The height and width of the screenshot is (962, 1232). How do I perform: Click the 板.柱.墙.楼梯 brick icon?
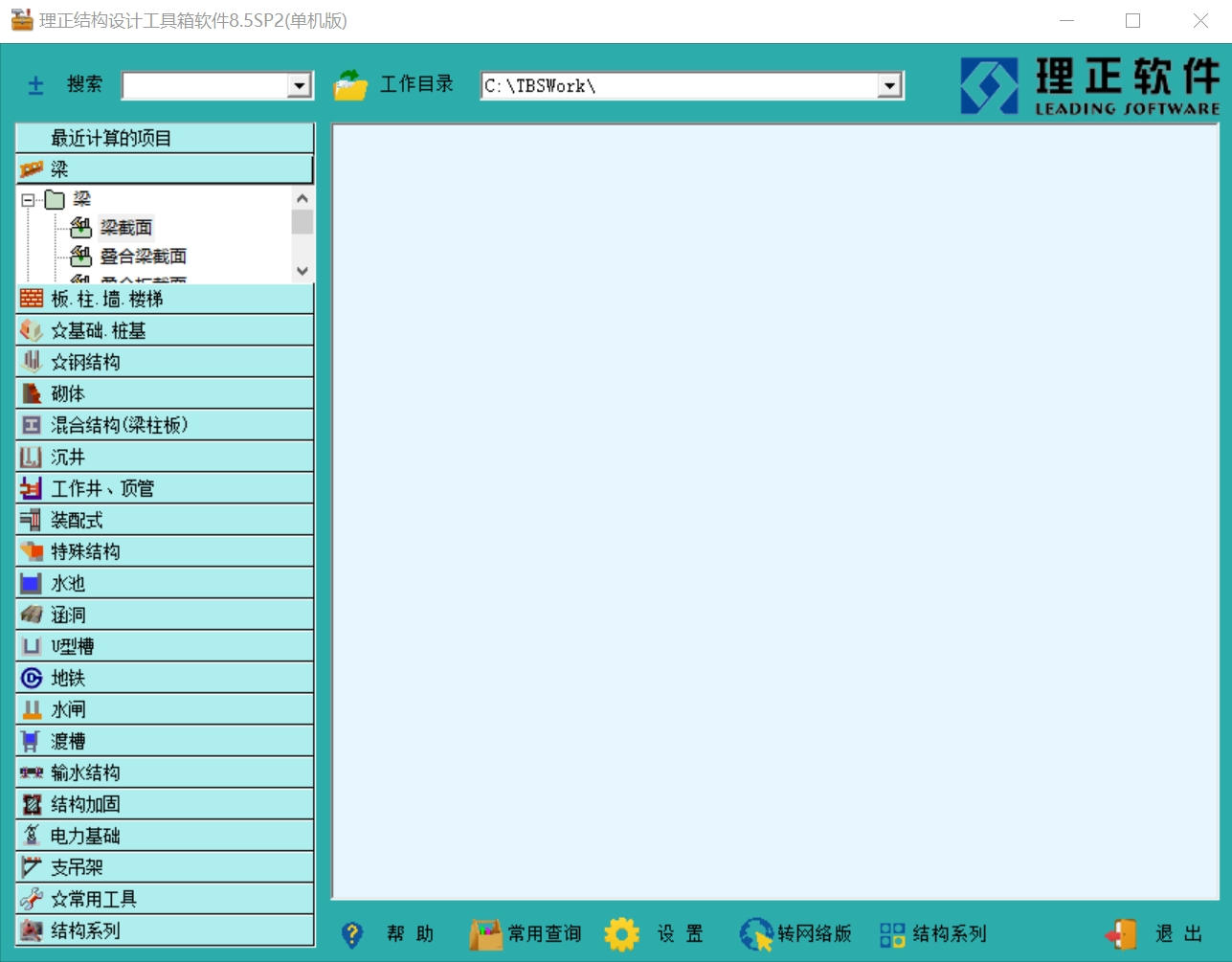32,299
